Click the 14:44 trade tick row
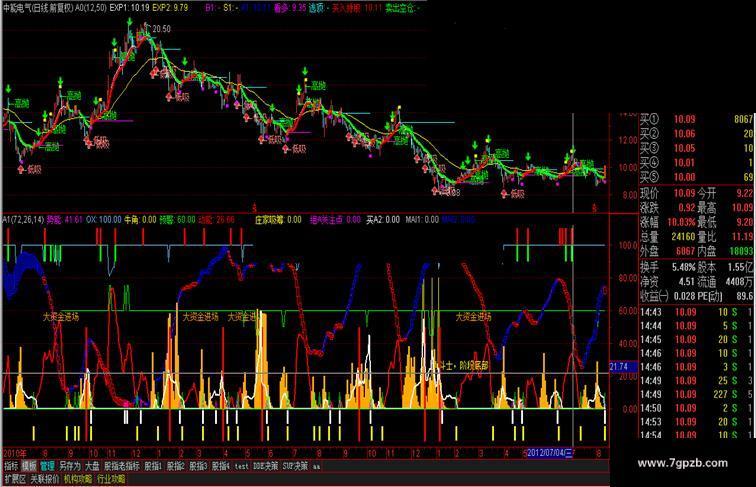756x487 pixels. pos(696,326)
